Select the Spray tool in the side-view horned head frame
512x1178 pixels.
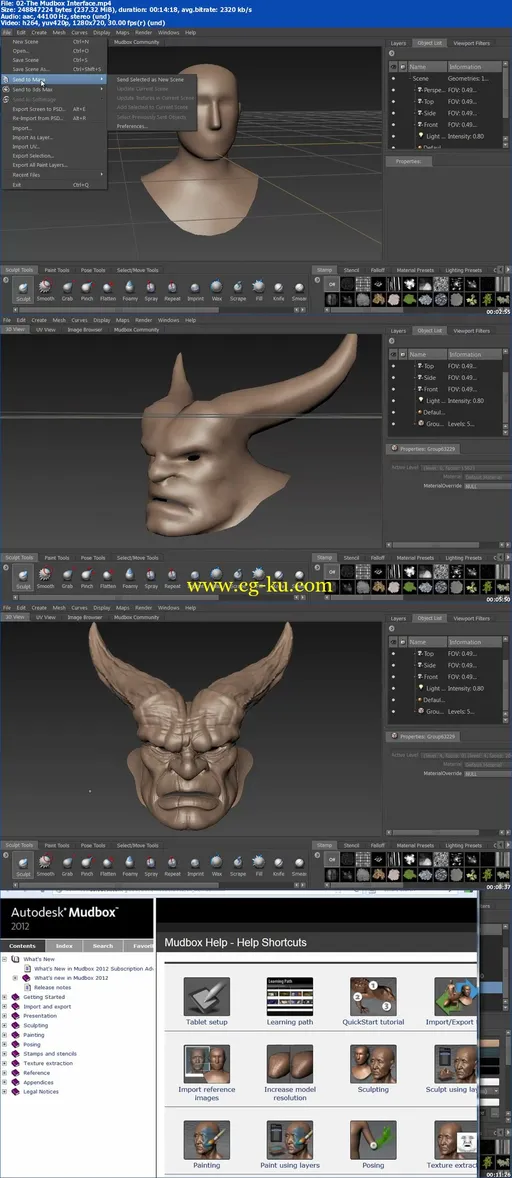pyautogui.click(x=151, y=577)
